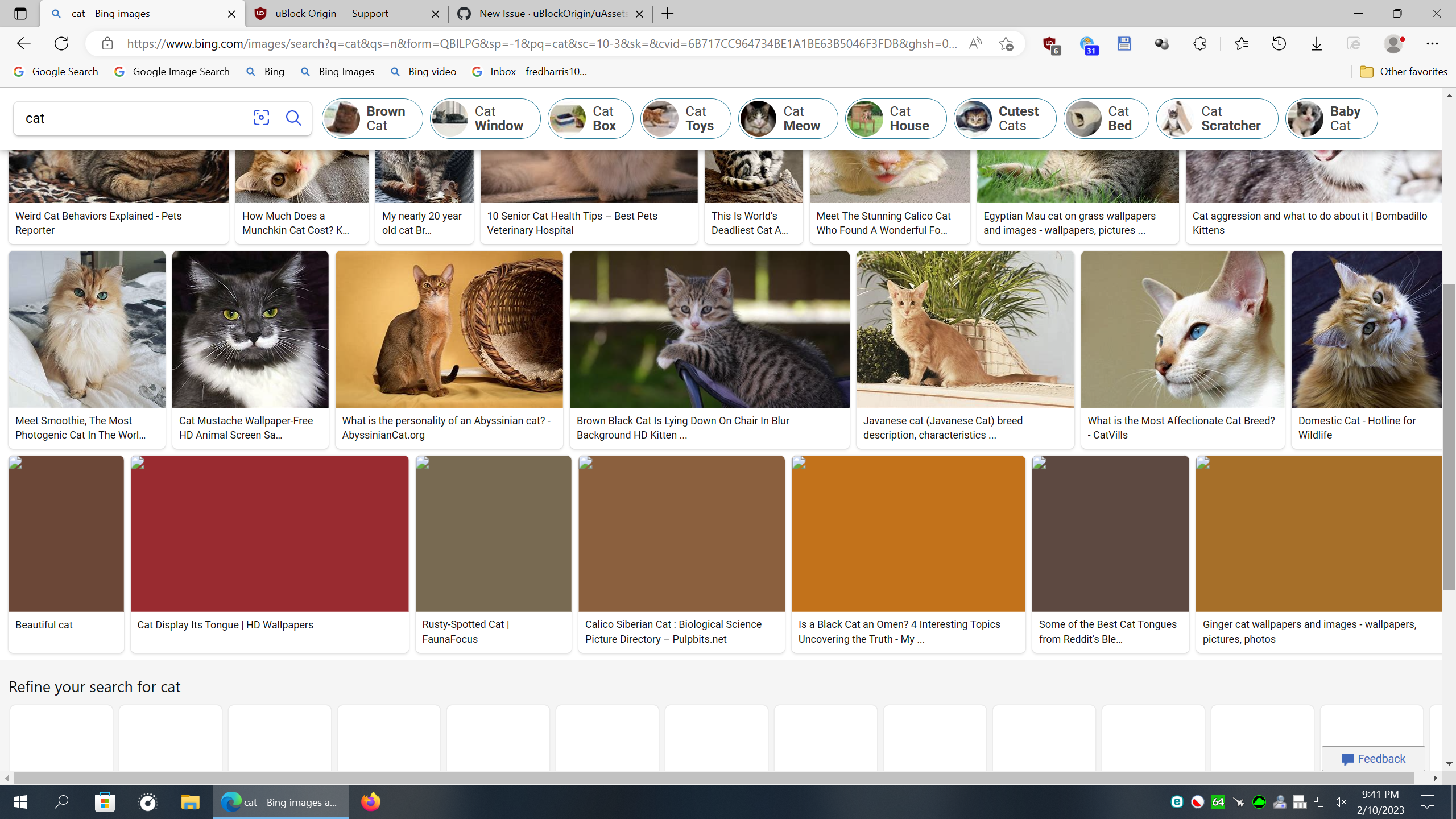
Task: Click the Extensions puzzle icon
Action: pyautogui.click(x=1199, y=43)
